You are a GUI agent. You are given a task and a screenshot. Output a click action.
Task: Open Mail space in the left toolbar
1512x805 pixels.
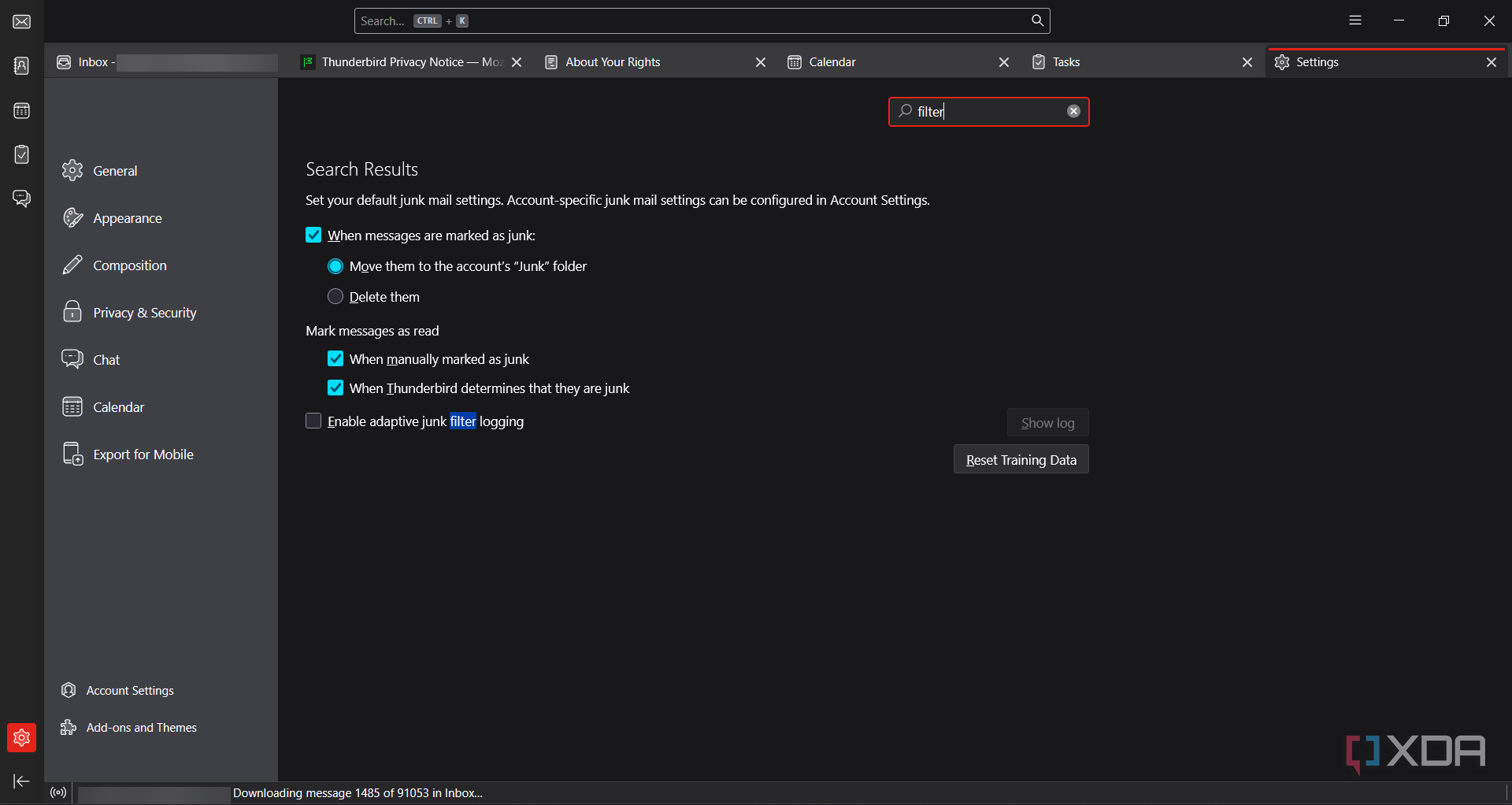(22, 21)
